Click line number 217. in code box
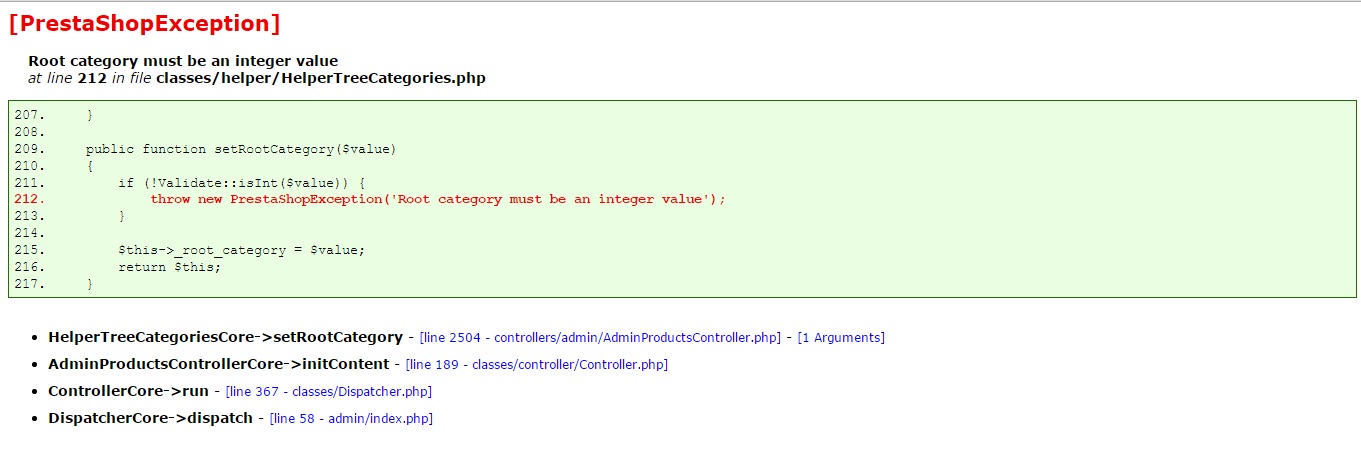The image size is (1361, 449). [30, 284]
